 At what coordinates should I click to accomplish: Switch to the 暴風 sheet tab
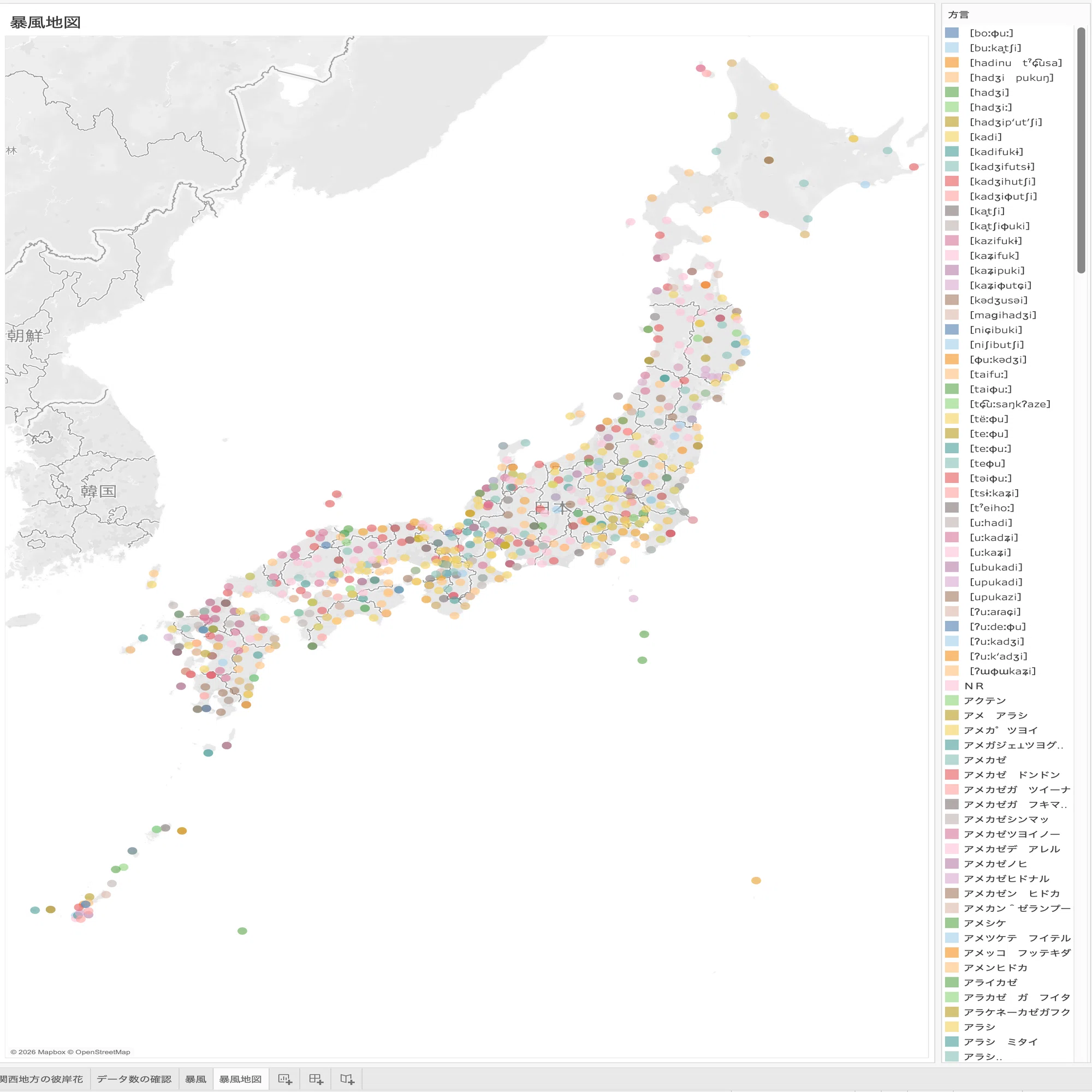[195, 1079]
